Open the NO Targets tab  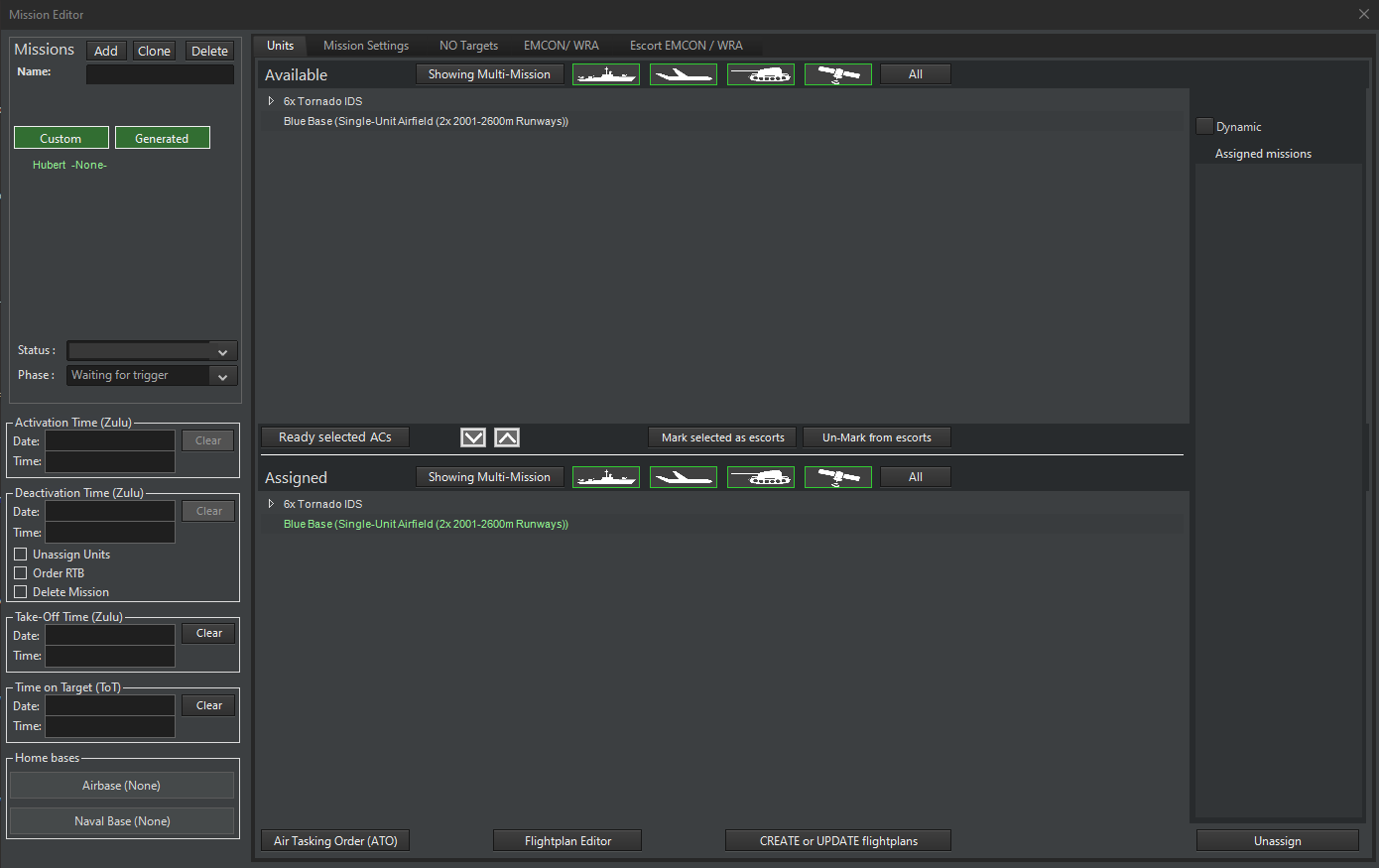[469, 46]
